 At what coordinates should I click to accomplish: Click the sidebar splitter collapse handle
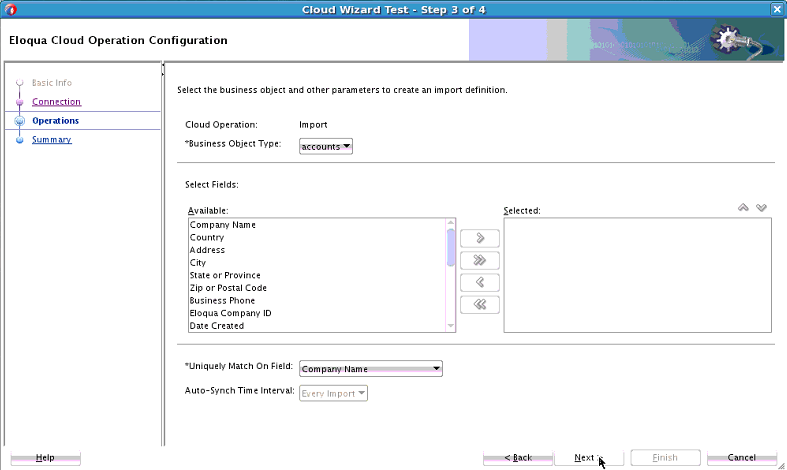pyautogui.click(x=163, y=69)
